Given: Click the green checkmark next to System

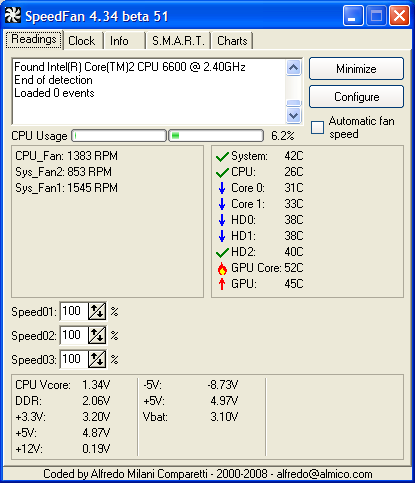Looking at the screenshot, I should [222, 156].
